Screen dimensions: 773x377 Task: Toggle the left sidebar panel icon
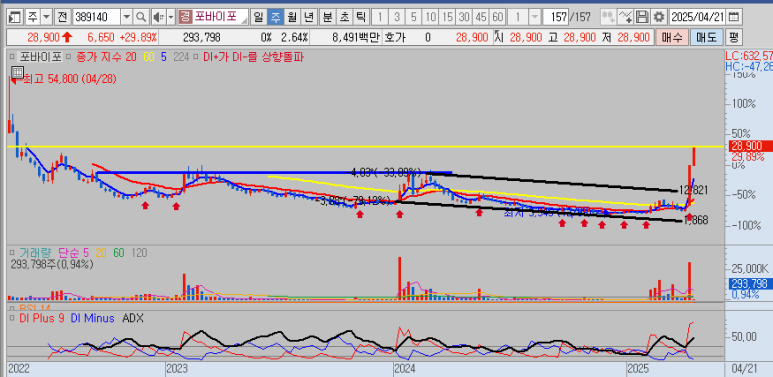pyautogui.click(x=15, y=18)
